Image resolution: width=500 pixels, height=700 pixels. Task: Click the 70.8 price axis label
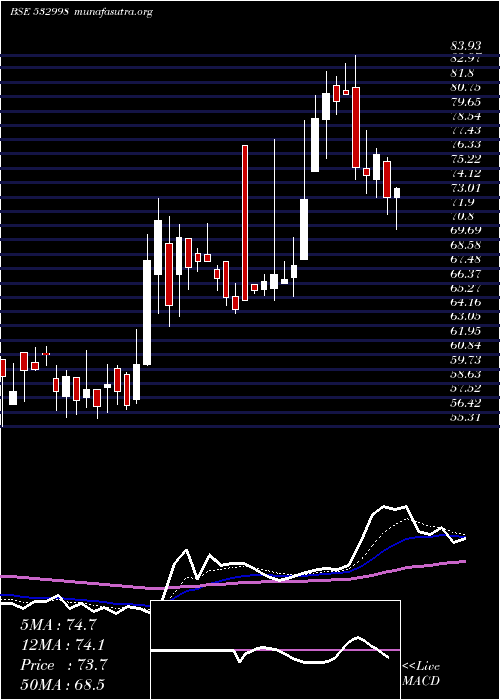tap(462, 217)
